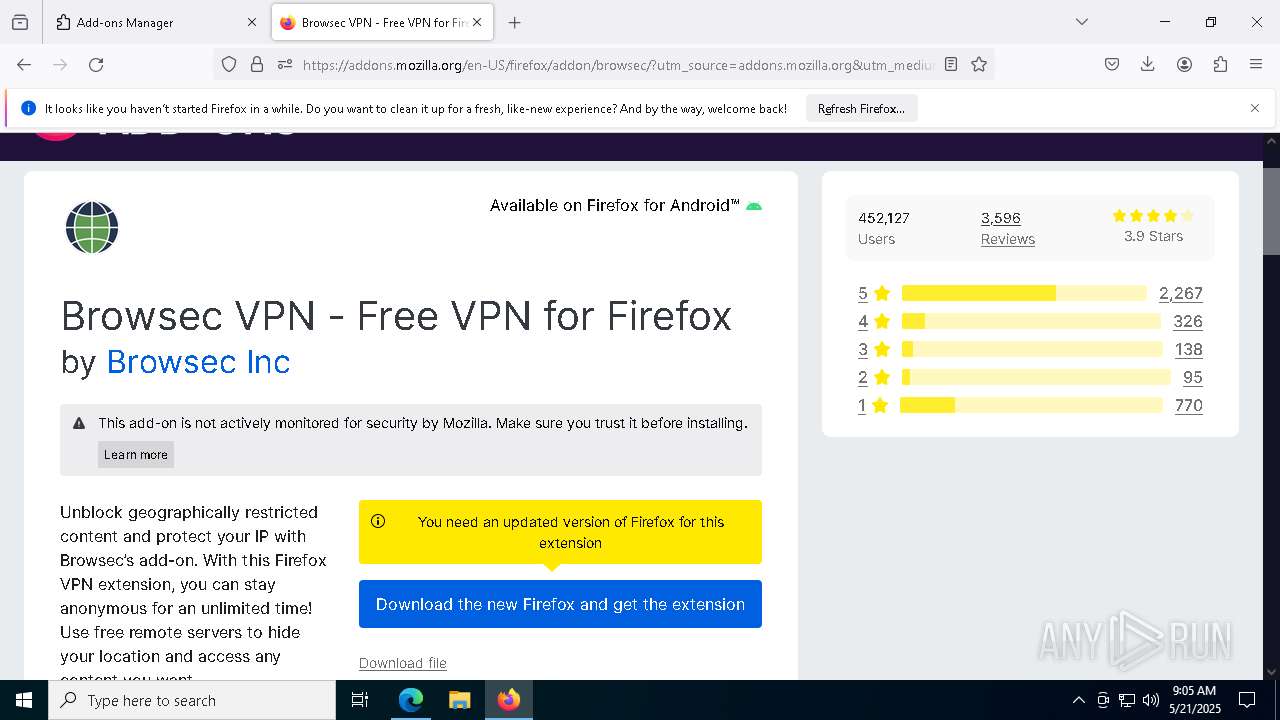Bookmark this page with the star
The image size is (1280, 720).
(x=979, y=64)
